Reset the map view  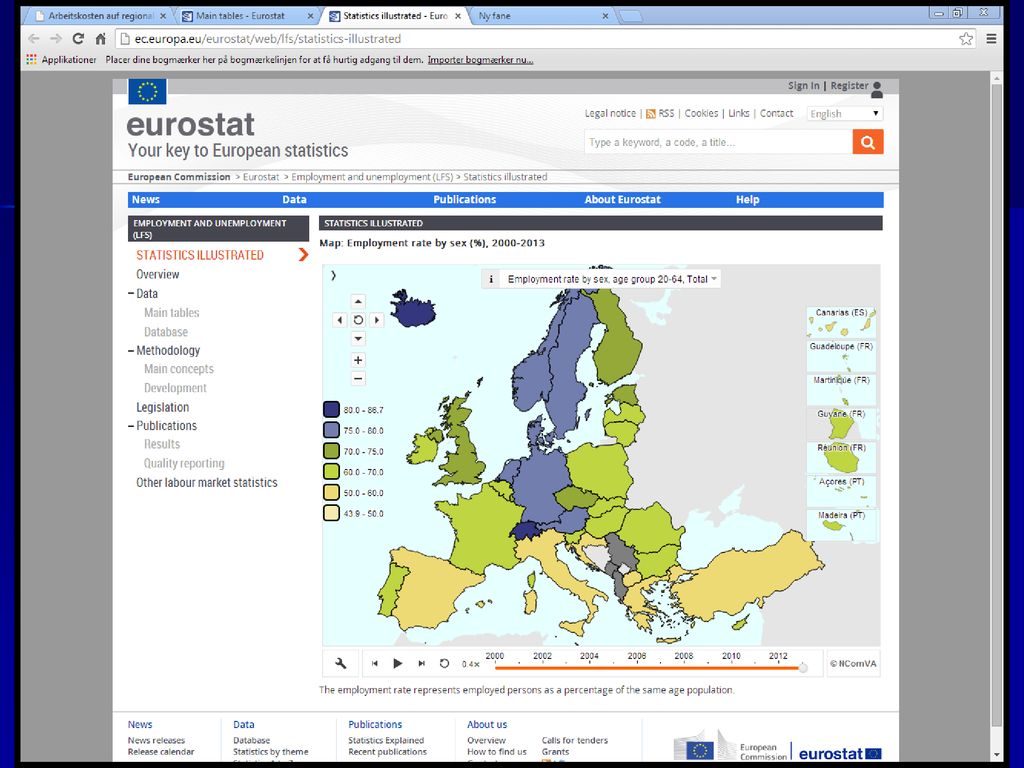tap(358, 320)
